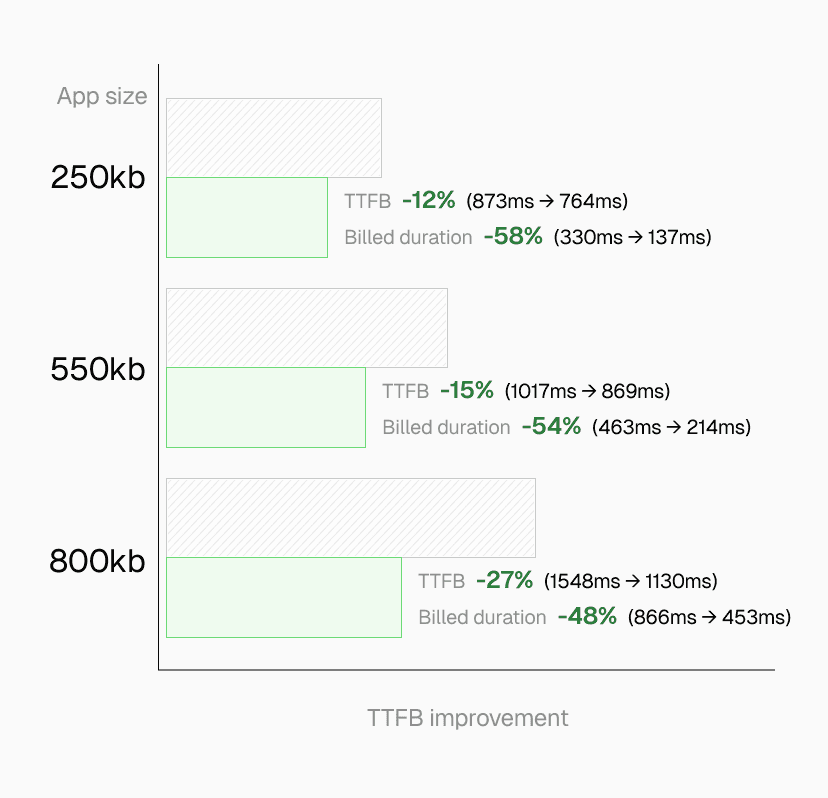Select the 800kb app size label
The height and width of the screenshot is (798, 828).
pos(97,562)
